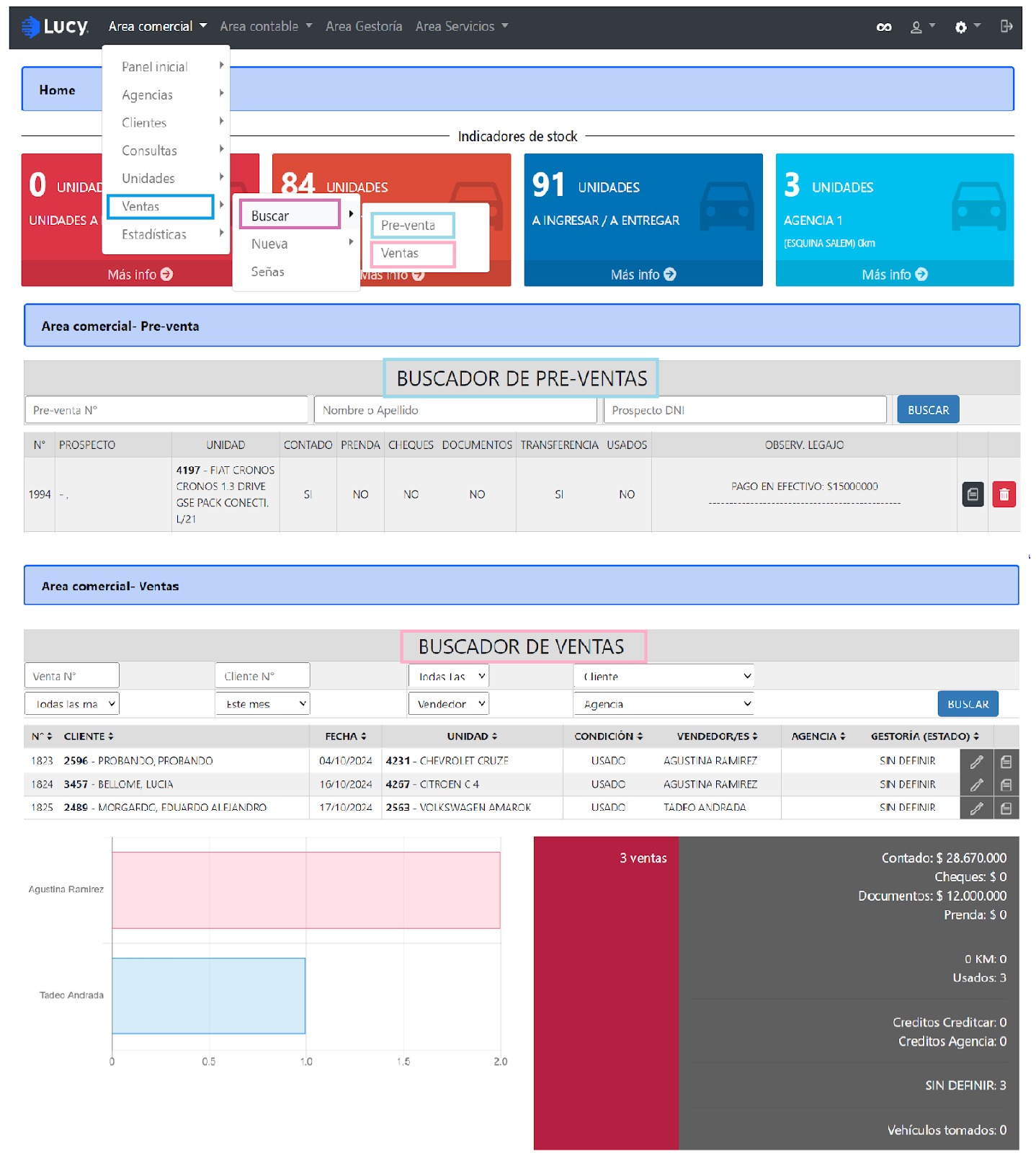
Task: Open the Todas las ma dropdown
Action: click(x=72, y=704)
